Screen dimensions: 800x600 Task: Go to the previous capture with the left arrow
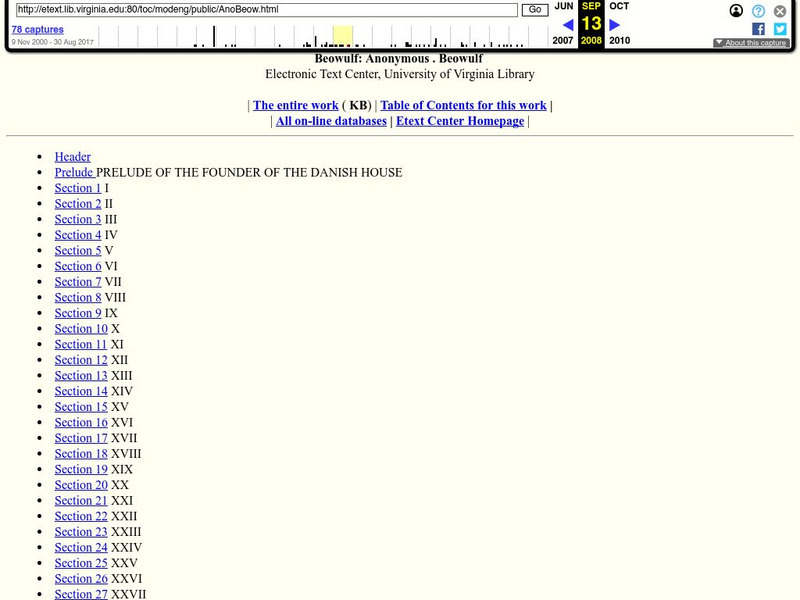[568, 24]
